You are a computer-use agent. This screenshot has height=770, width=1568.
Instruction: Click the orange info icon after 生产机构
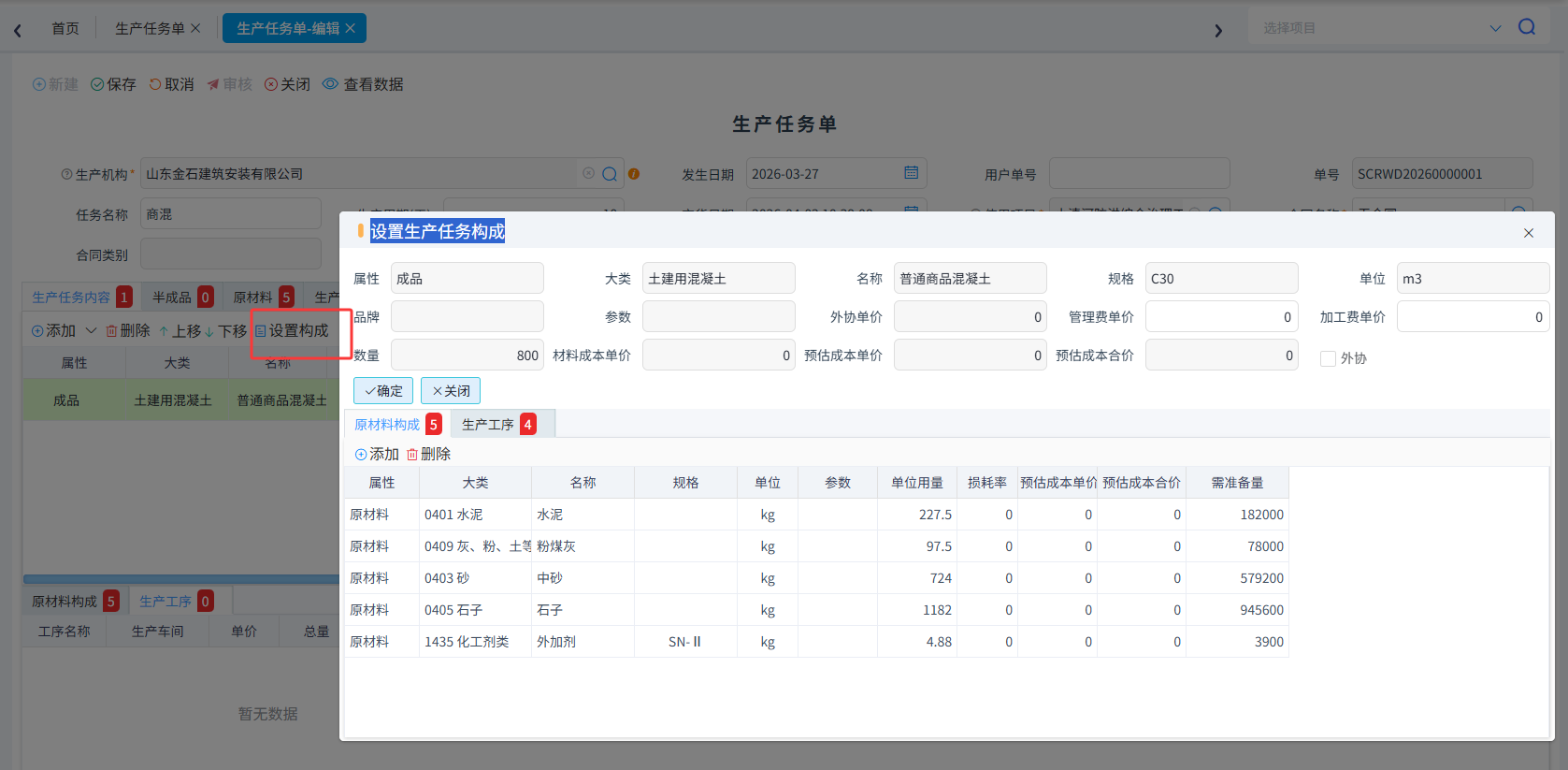pos(634,174)
